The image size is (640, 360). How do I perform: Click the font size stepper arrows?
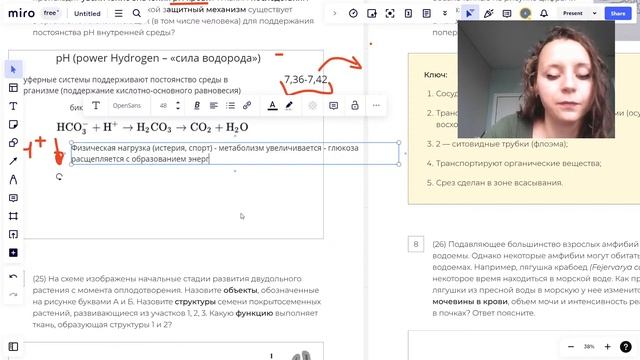click(x=178, y=106)
